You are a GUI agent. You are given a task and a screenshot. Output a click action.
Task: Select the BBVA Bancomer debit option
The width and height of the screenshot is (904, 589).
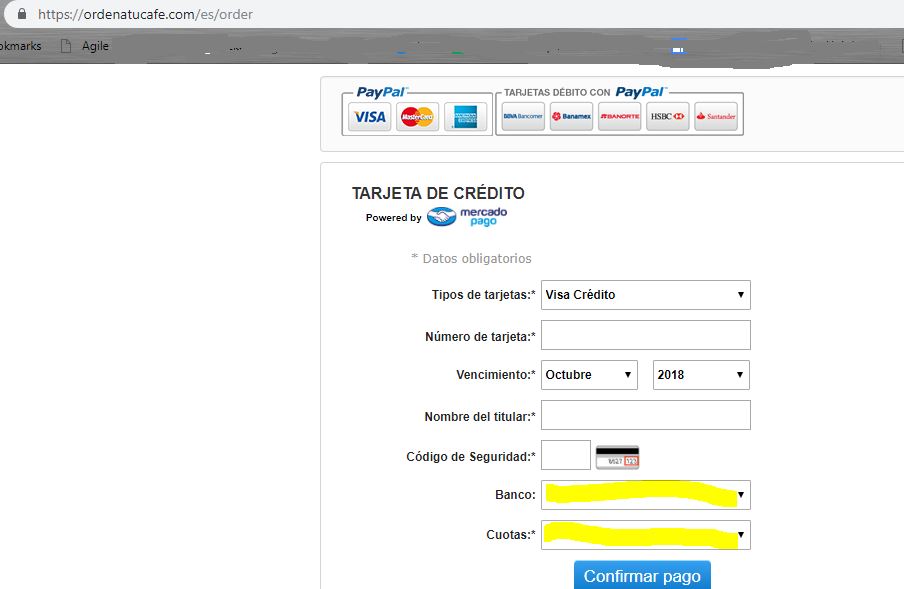click(x=523, y=116)
